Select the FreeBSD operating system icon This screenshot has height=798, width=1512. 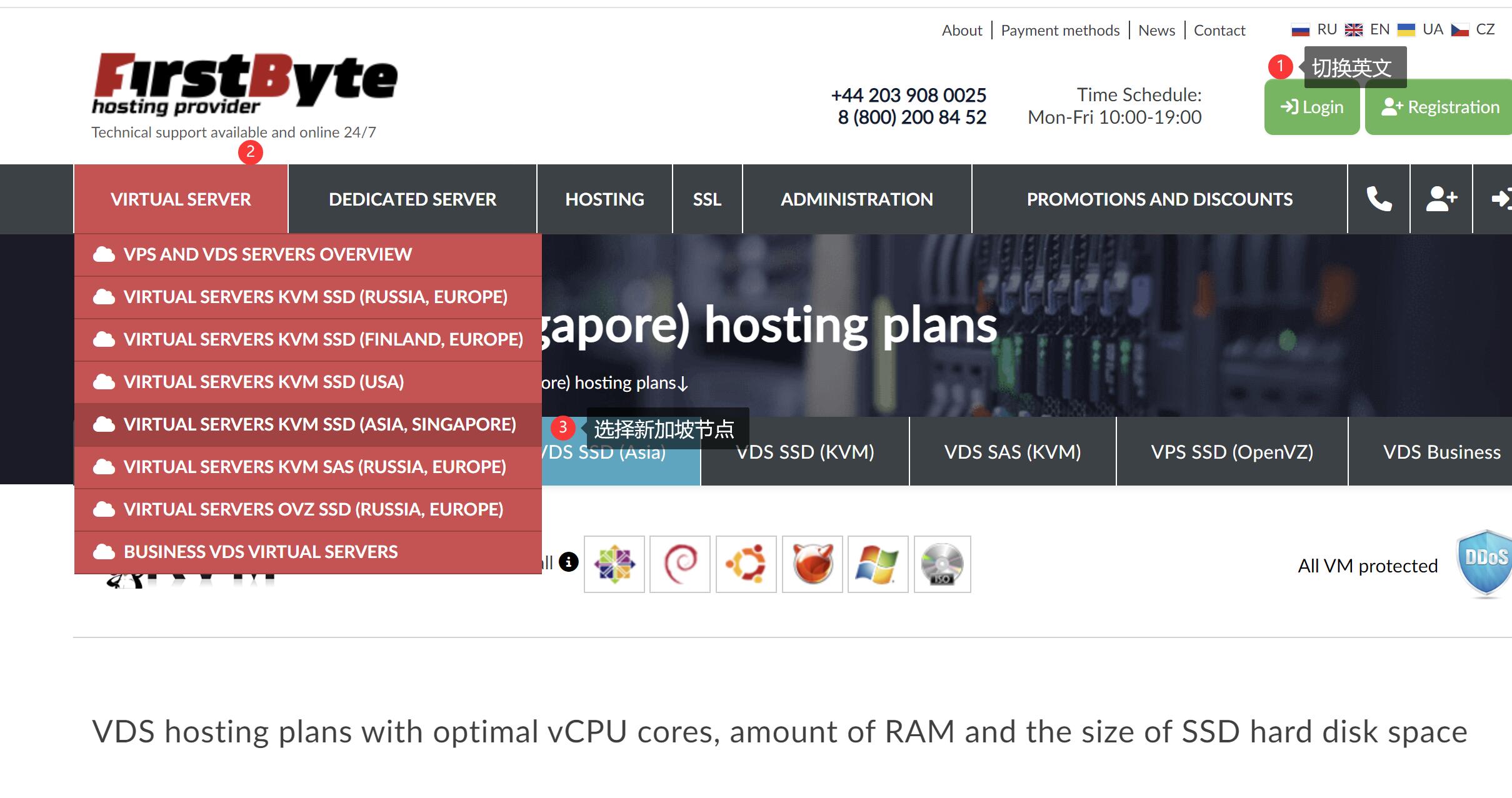pyautogui.click(x=813, y=564)
